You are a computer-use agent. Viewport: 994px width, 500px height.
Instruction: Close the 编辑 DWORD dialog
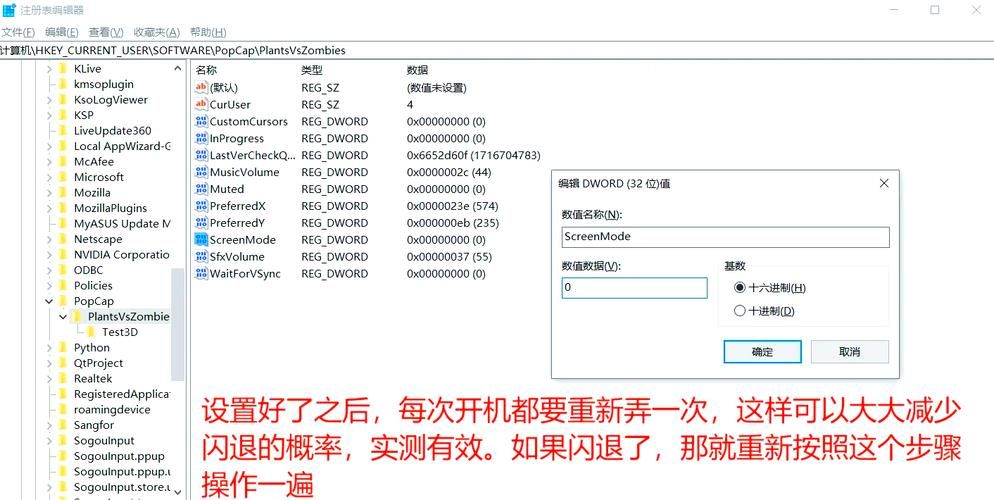click(x=884, y=184)
